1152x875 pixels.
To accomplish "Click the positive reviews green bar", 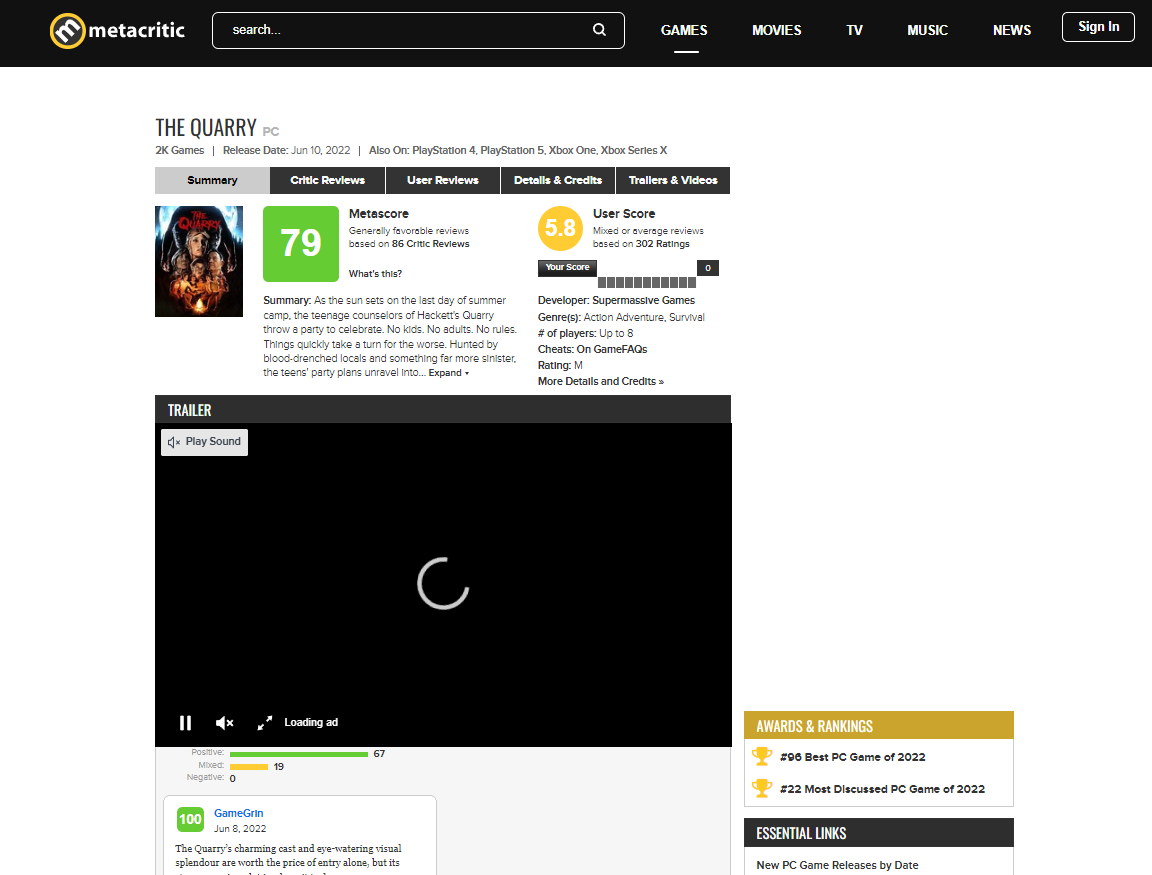I will [x=299, y=755].
